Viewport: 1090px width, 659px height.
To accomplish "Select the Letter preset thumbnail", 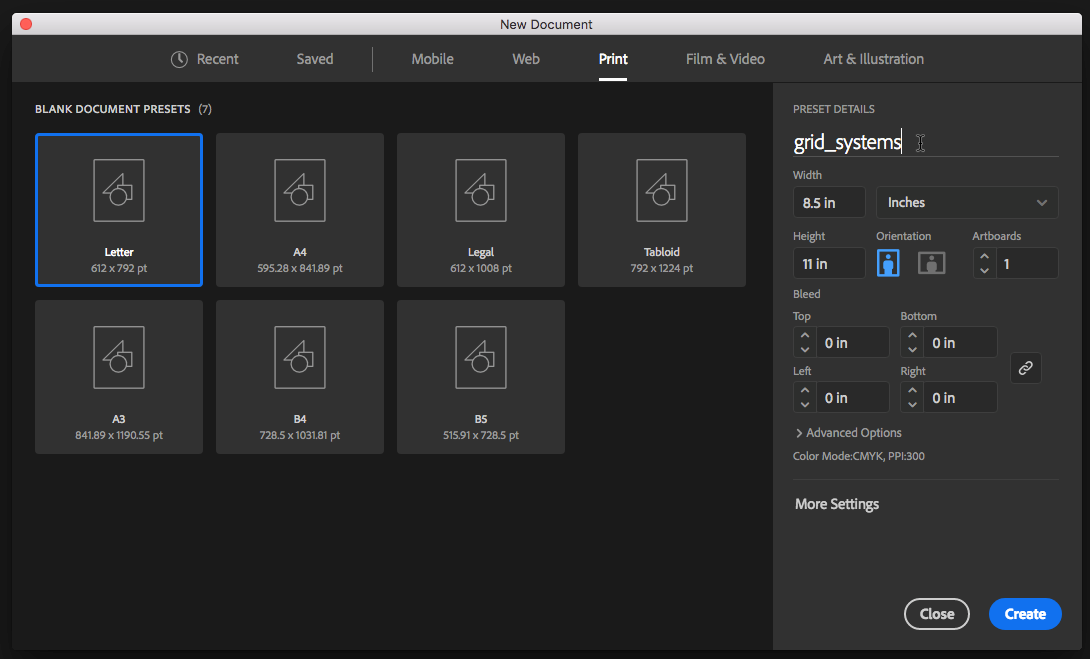I will 119,191.
